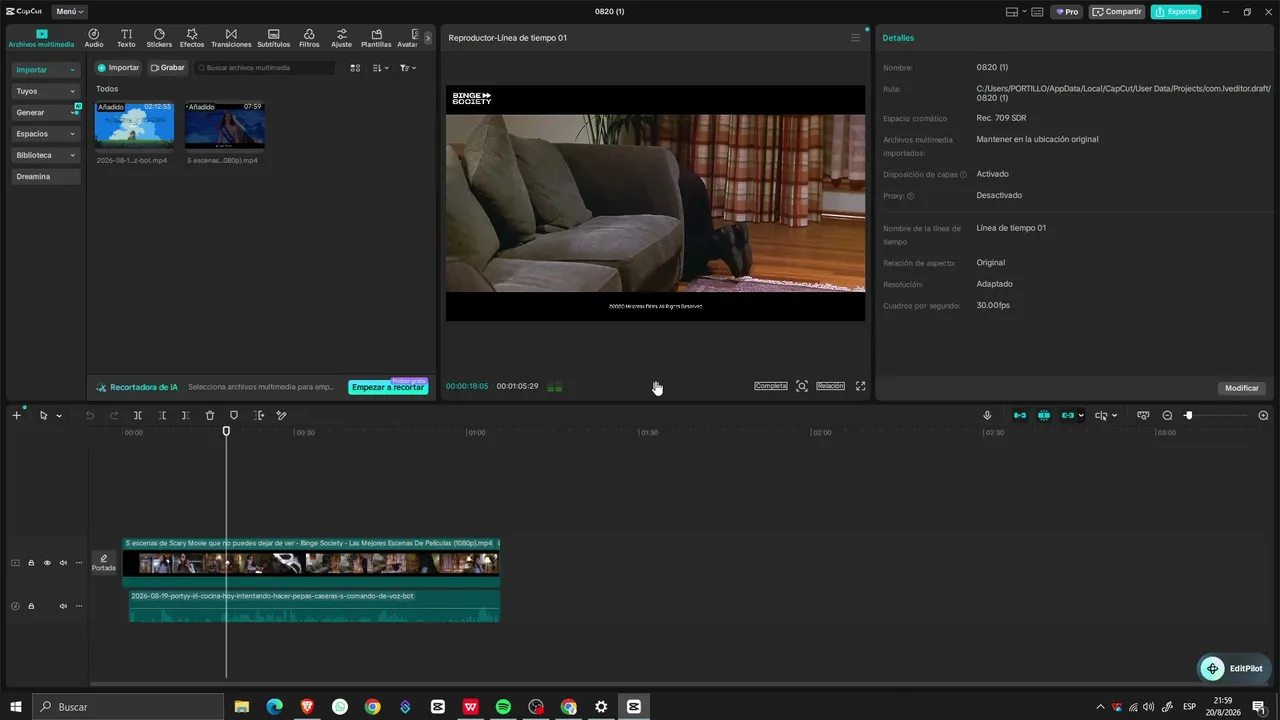
Task: Click the undo arrow icon
Action: [89, 415]
